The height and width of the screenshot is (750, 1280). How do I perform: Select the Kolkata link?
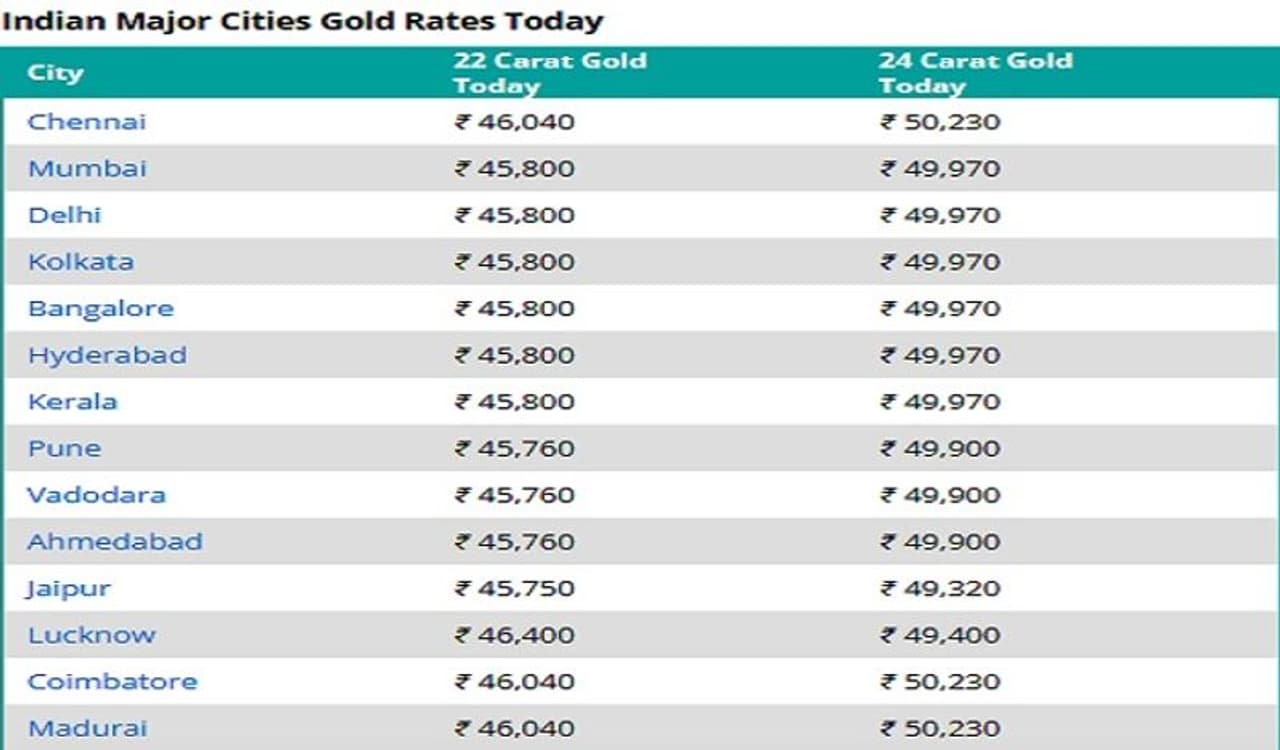[80, 262]
